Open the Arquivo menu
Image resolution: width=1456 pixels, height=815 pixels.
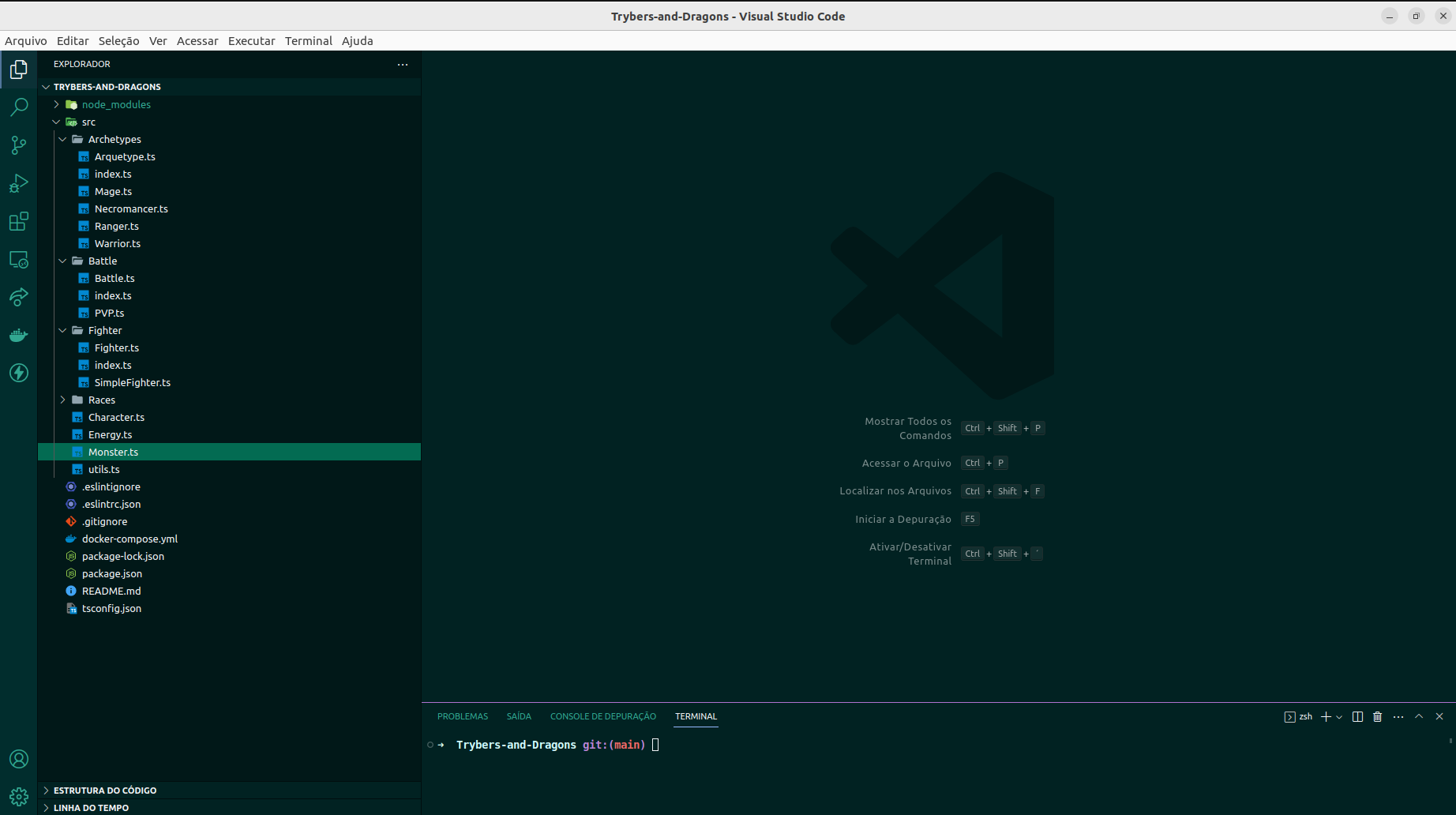pyautogui.click(x=26, y=41)
